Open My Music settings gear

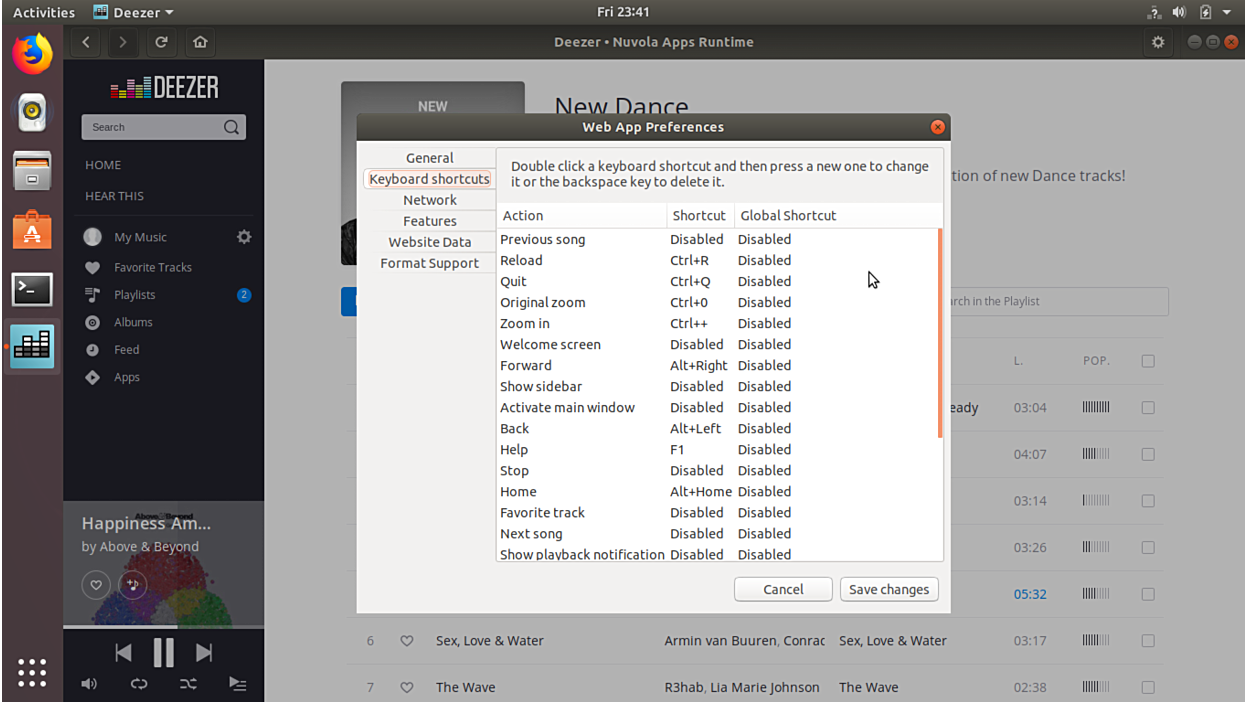[244, 237]
